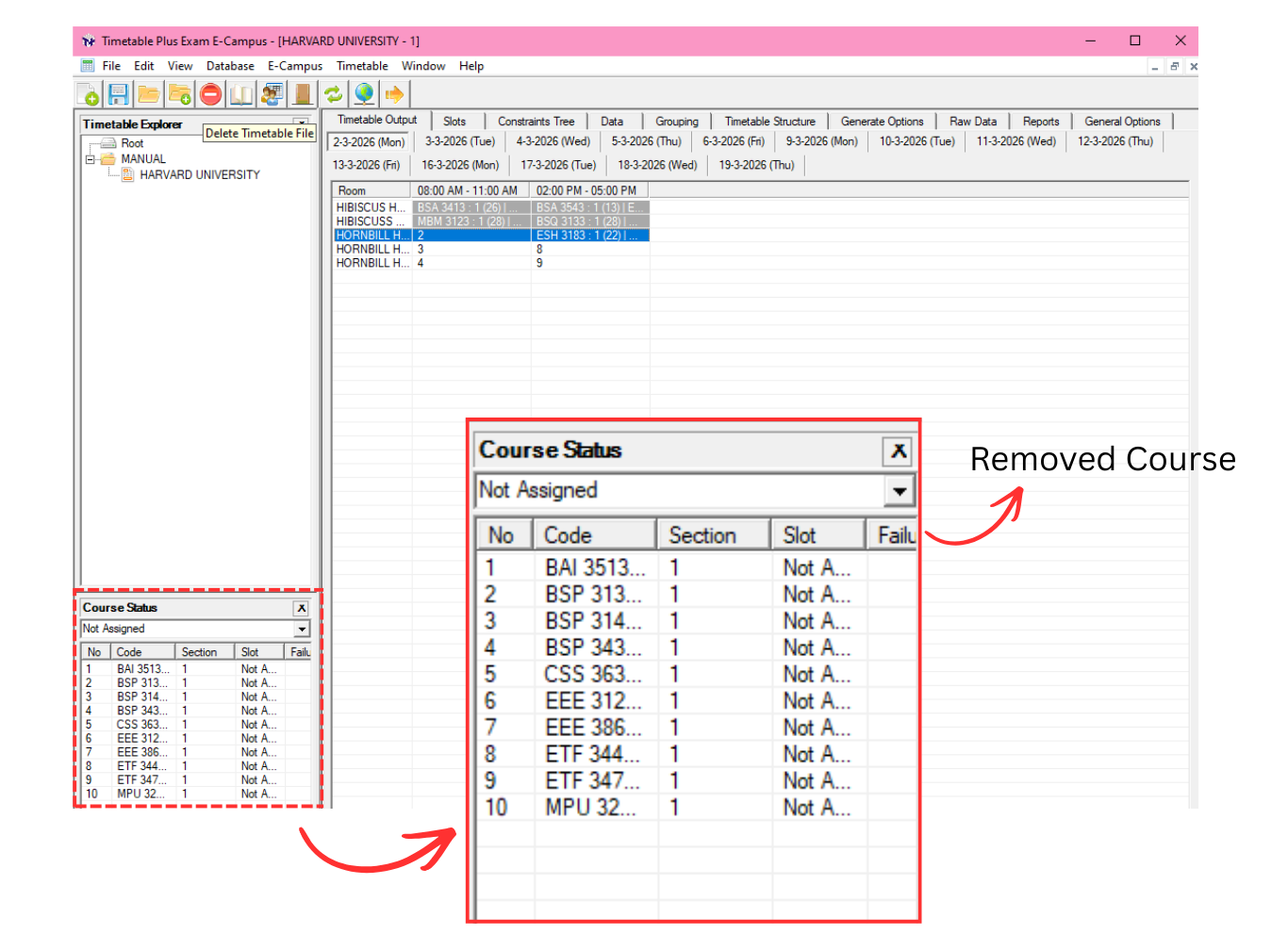Collapse the MANUAL tree node
The width and height of the screenshot is (1288, 934).
tap(91, 159)
